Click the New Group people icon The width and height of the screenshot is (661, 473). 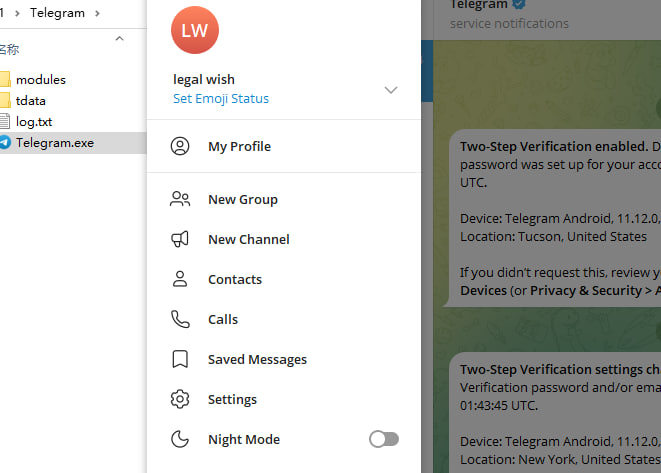tap(180, 199)
